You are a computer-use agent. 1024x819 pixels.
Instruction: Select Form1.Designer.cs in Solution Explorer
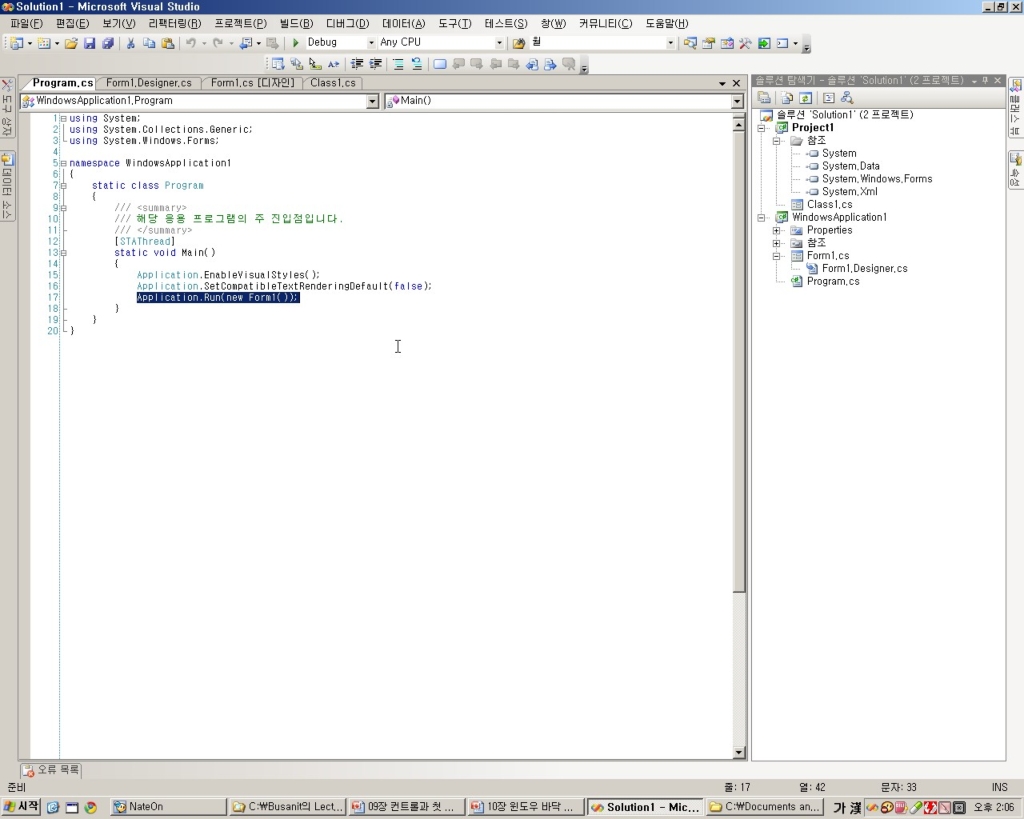[x=864, y=268]
